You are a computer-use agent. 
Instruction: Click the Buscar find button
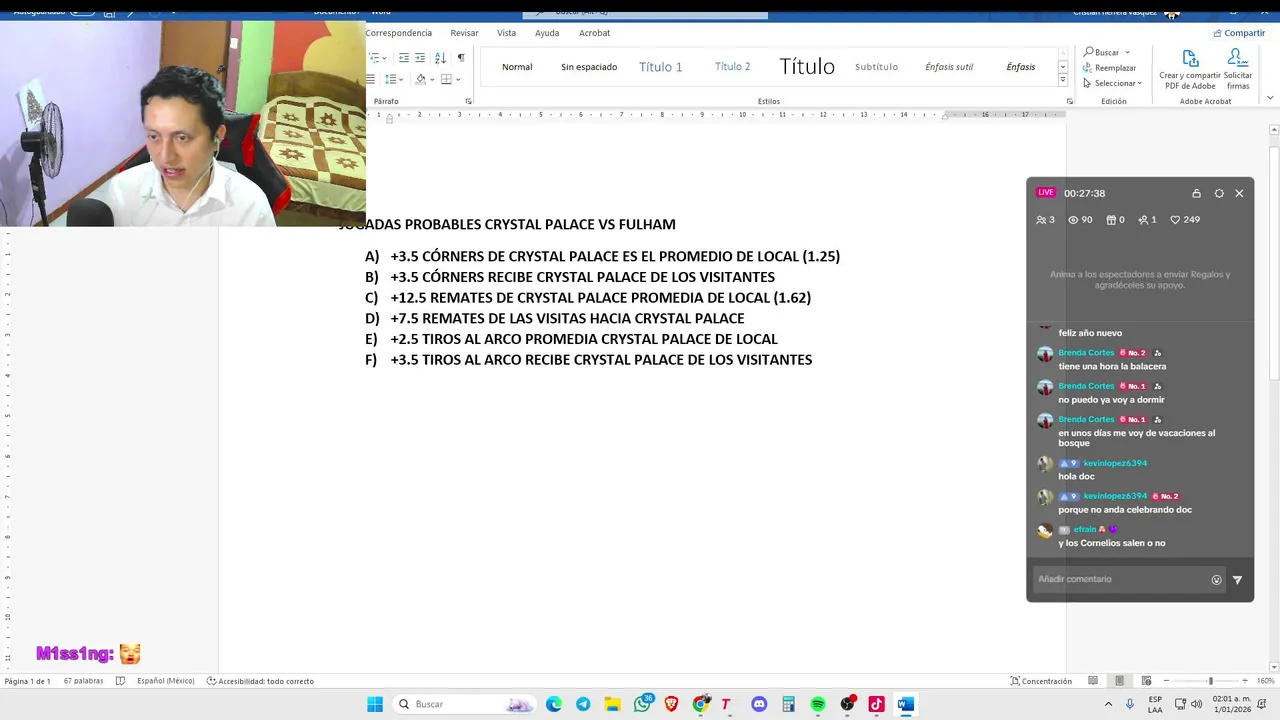pyautogui.click(x=1101, y=52)
